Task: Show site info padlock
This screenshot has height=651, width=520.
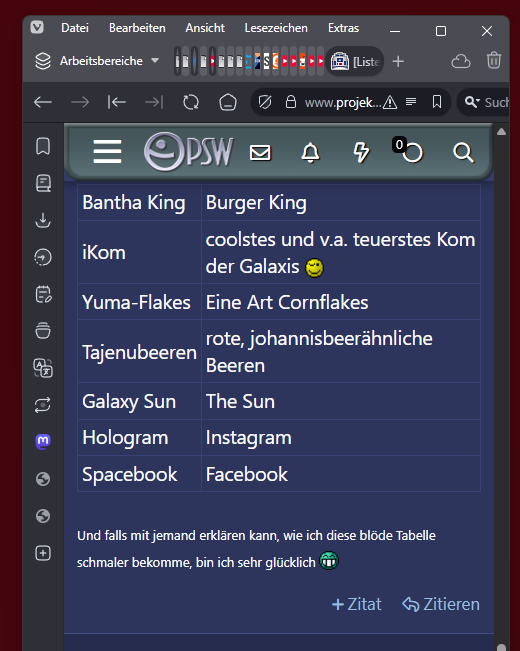Action: 291,102
